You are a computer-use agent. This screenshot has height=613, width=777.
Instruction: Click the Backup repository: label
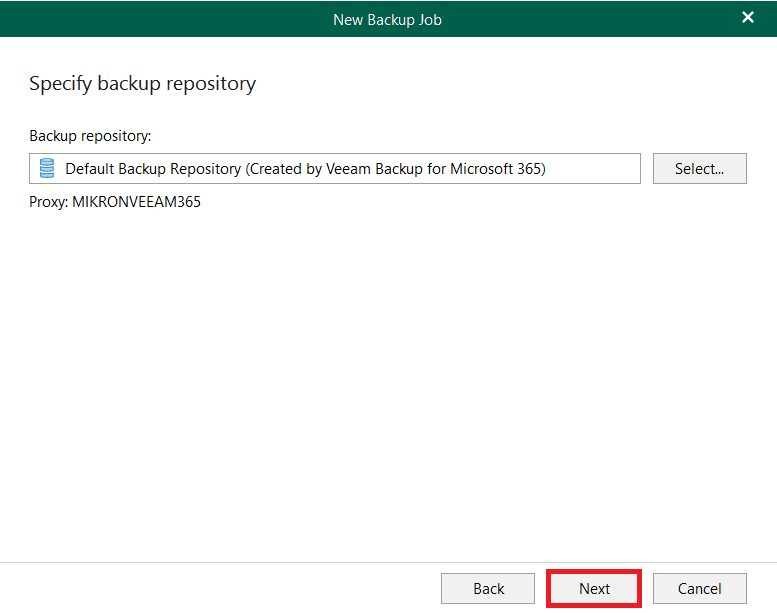pyautogui.click(x=90, y=136)
